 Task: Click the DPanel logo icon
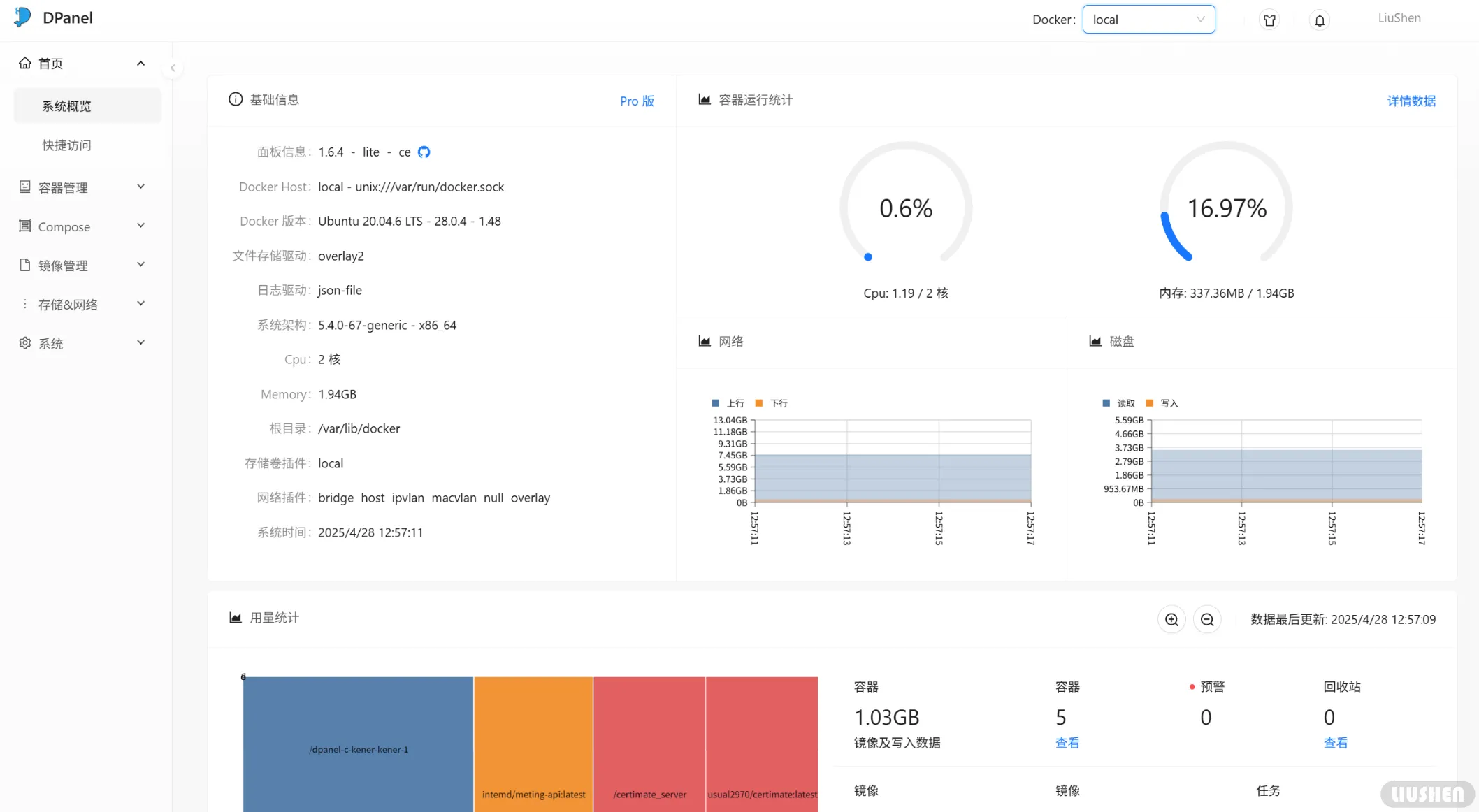pyautogui.click(x=22, y=17)
